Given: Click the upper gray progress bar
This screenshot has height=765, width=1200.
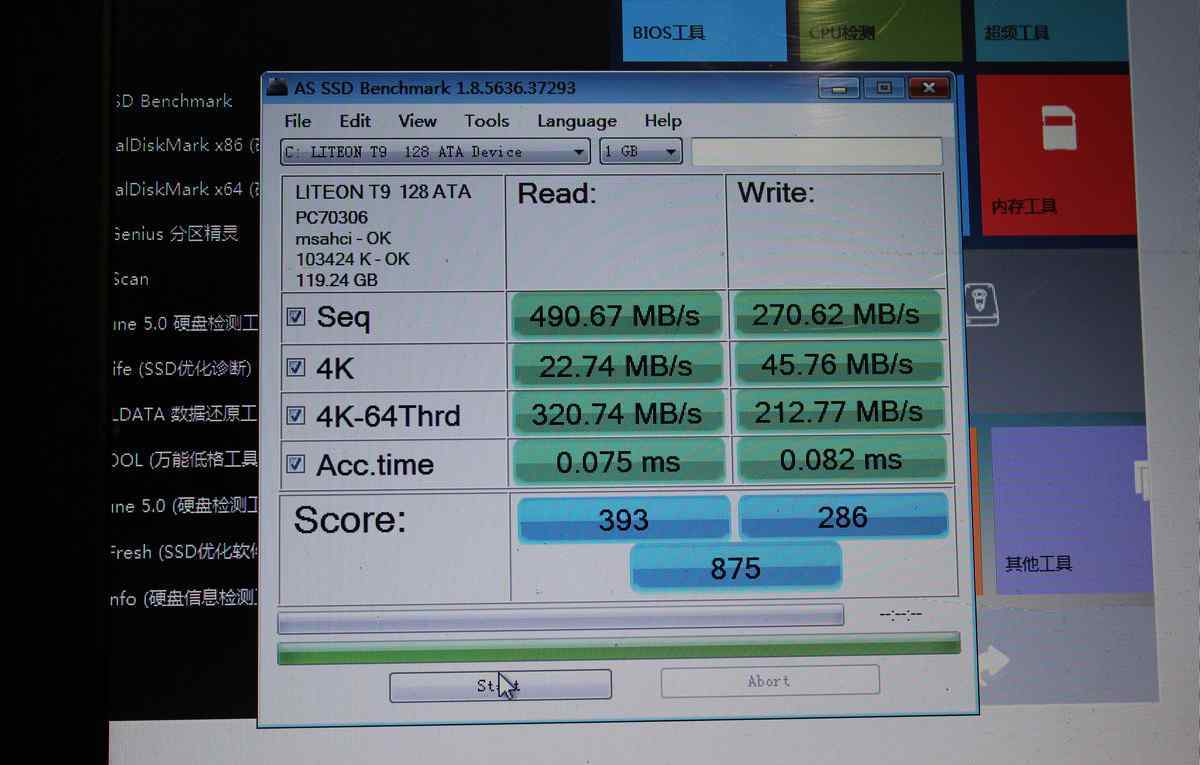Looking at the screenshot, I should 560,618.
